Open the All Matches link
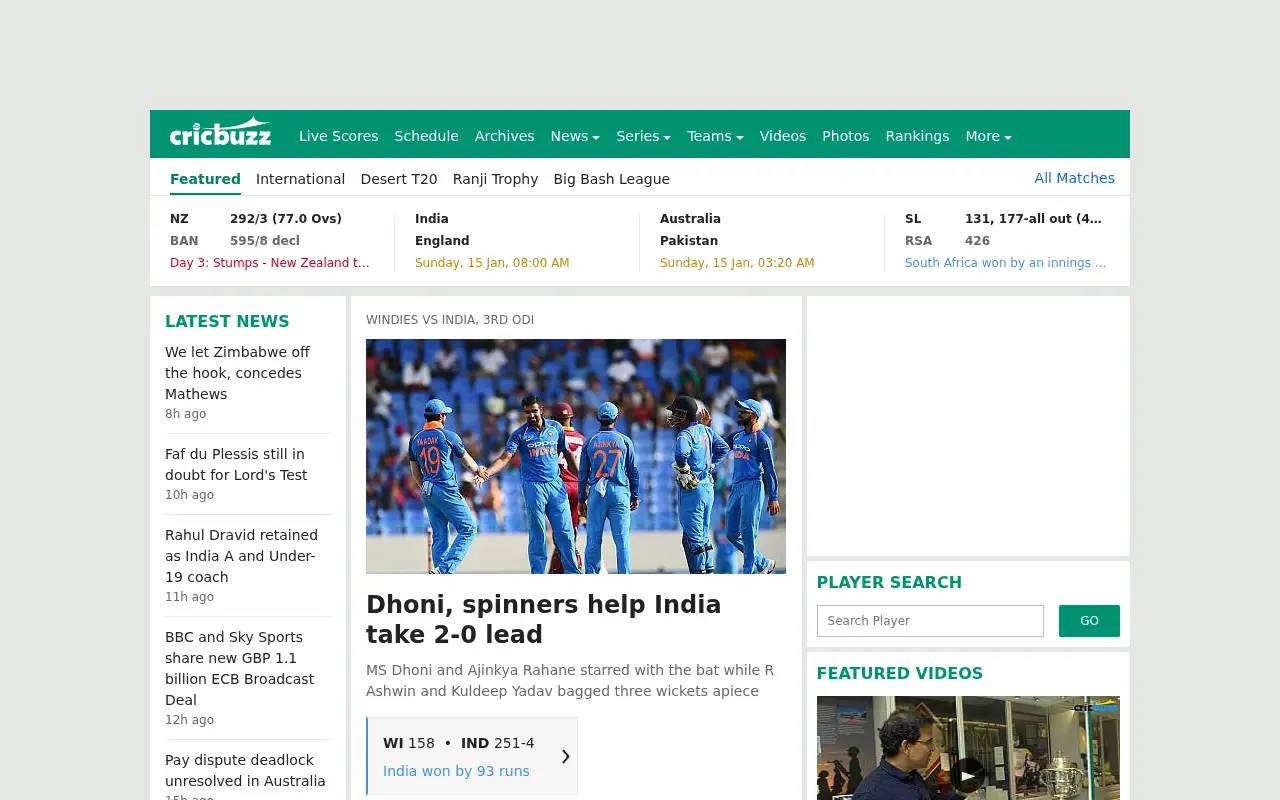Image resolution: width=1280 pixels, height=800 pixels. [1074, 178]
